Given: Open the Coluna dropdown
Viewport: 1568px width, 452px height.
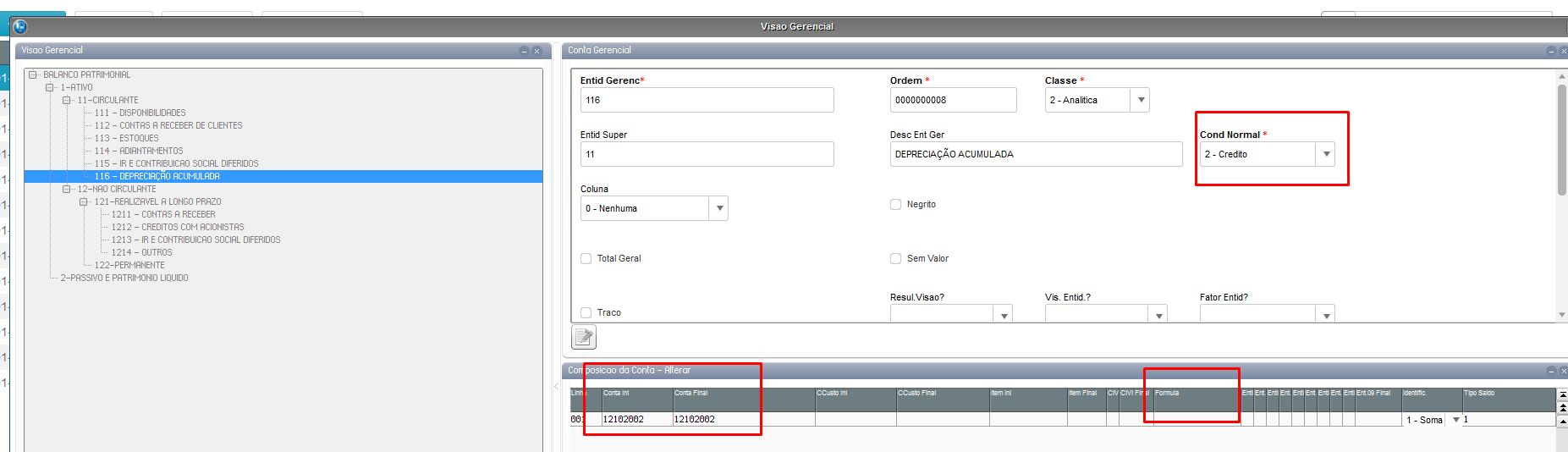Looking at the screenshot, I should (719, 208).
